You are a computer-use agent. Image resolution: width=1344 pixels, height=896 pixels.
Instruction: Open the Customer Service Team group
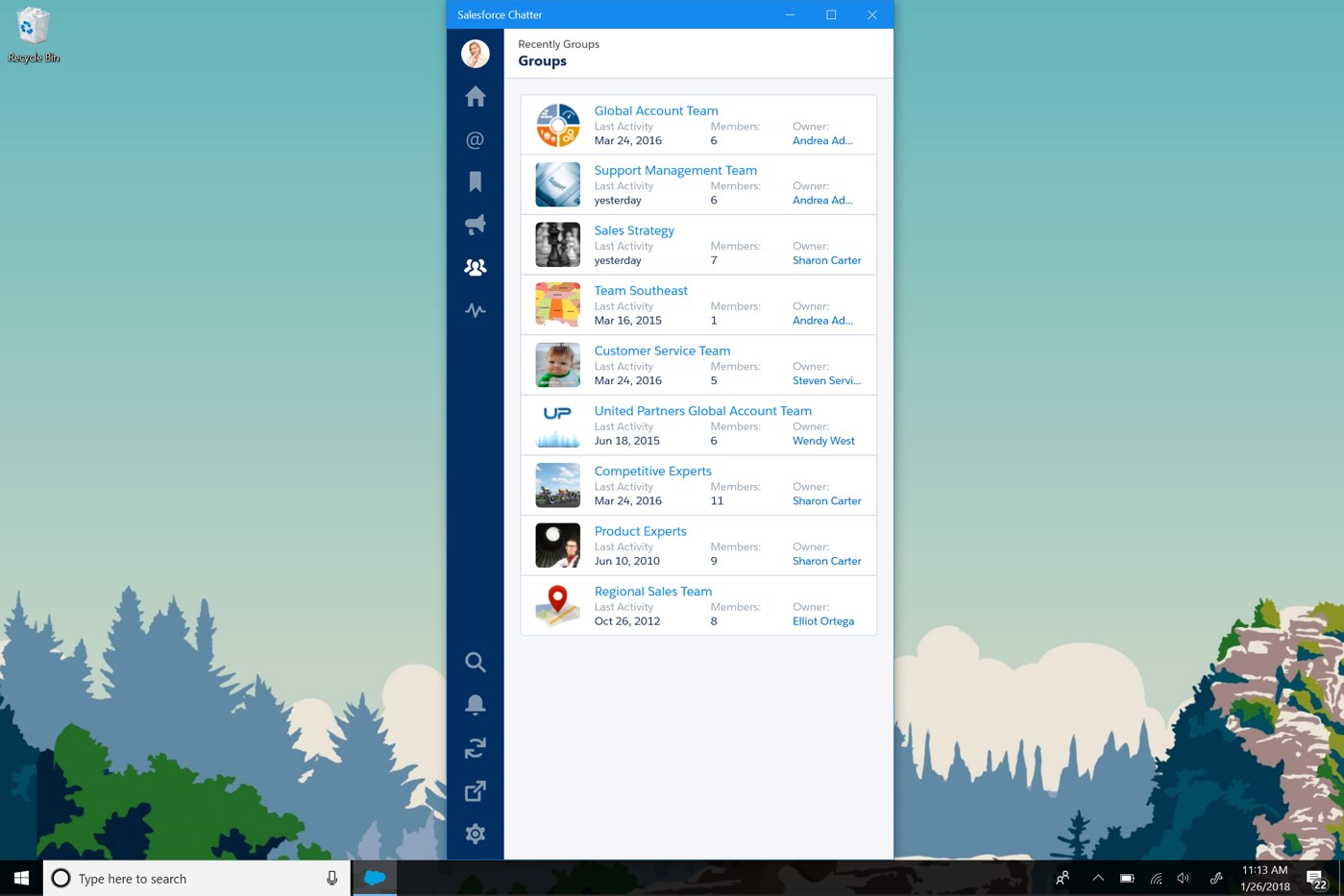pyautogui.click(x=662, y=351)
